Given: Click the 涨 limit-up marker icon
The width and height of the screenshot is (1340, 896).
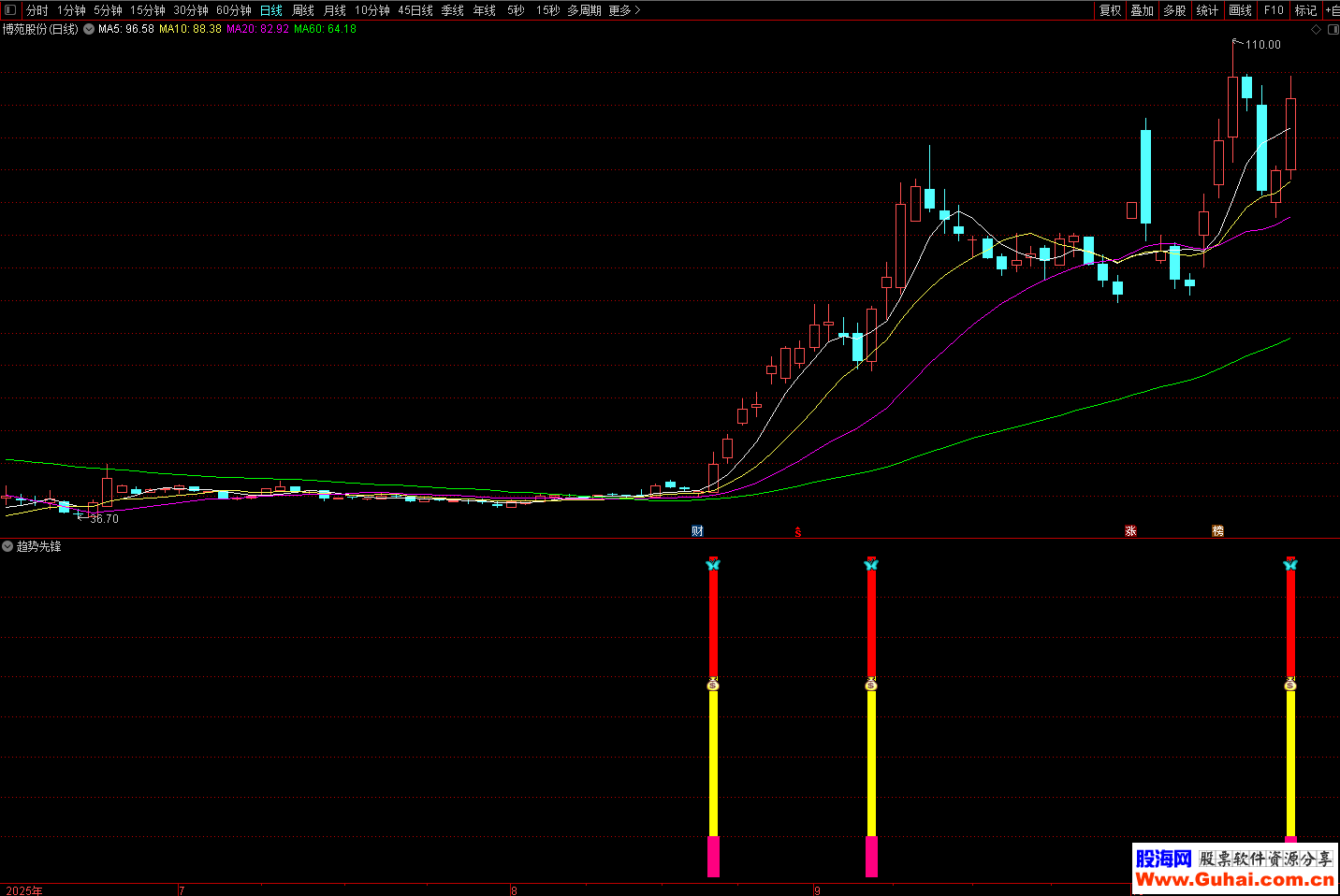Looking at the screenshot, I should point(1130,531).
